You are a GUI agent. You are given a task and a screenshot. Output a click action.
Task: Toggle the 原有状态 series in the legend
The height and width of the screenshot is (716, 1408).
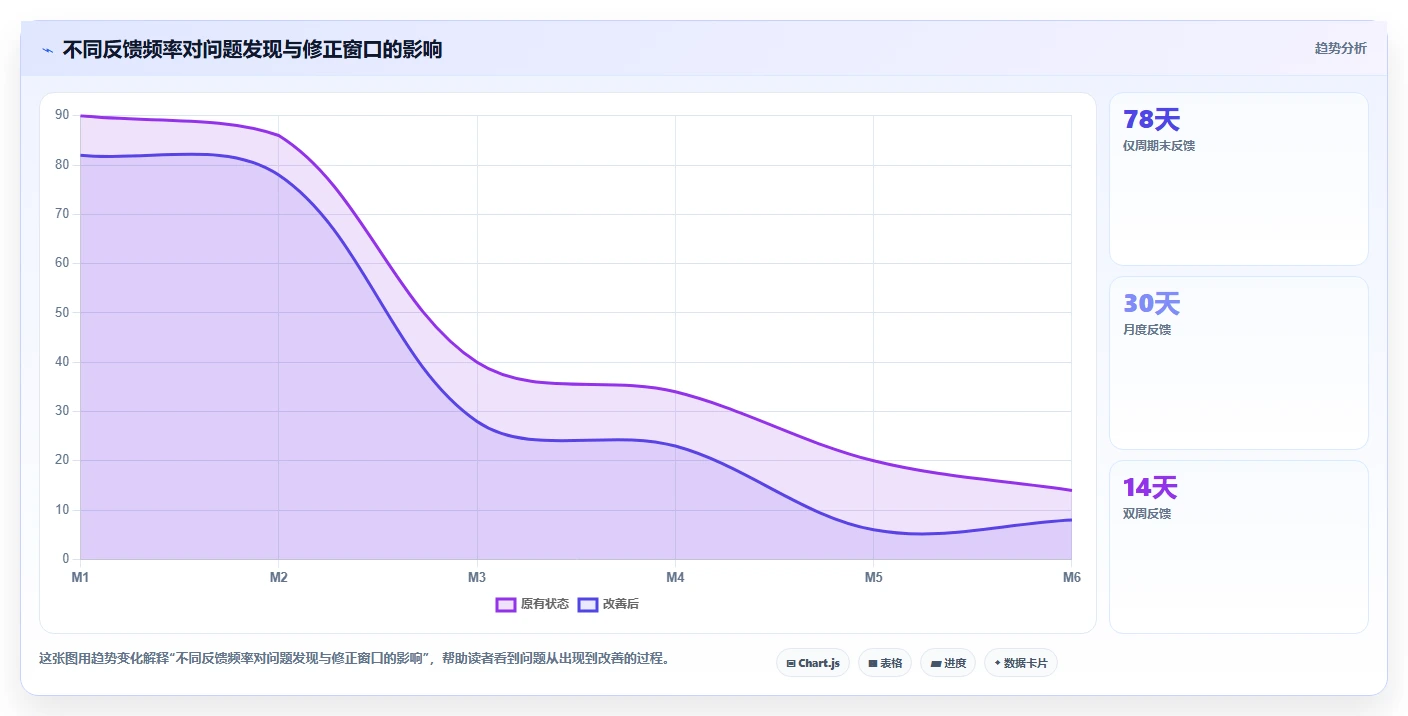pos(532,604)
